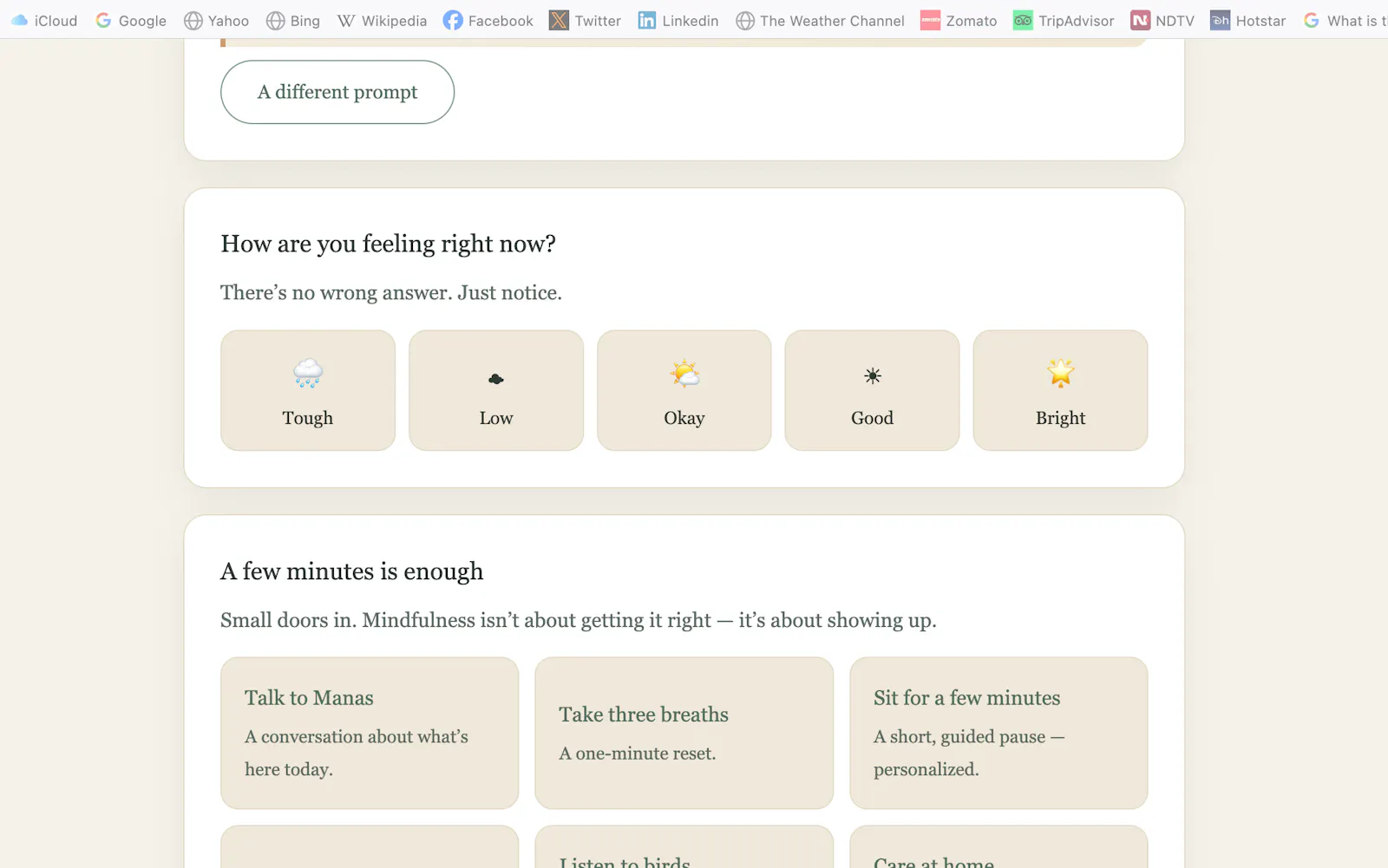Open The Weather Channel bookmark text
Viewport: 1388px width, 868px height.
coord(832,21)
